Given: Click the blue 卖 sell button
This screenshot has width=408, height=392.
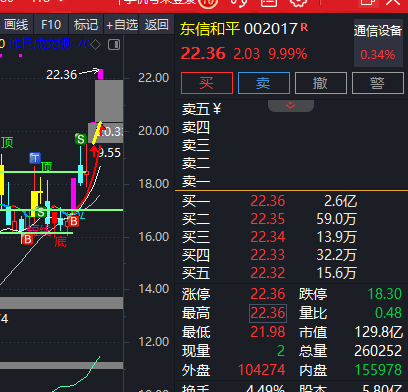Looking at the screenshot, I should tap(264, 83).
